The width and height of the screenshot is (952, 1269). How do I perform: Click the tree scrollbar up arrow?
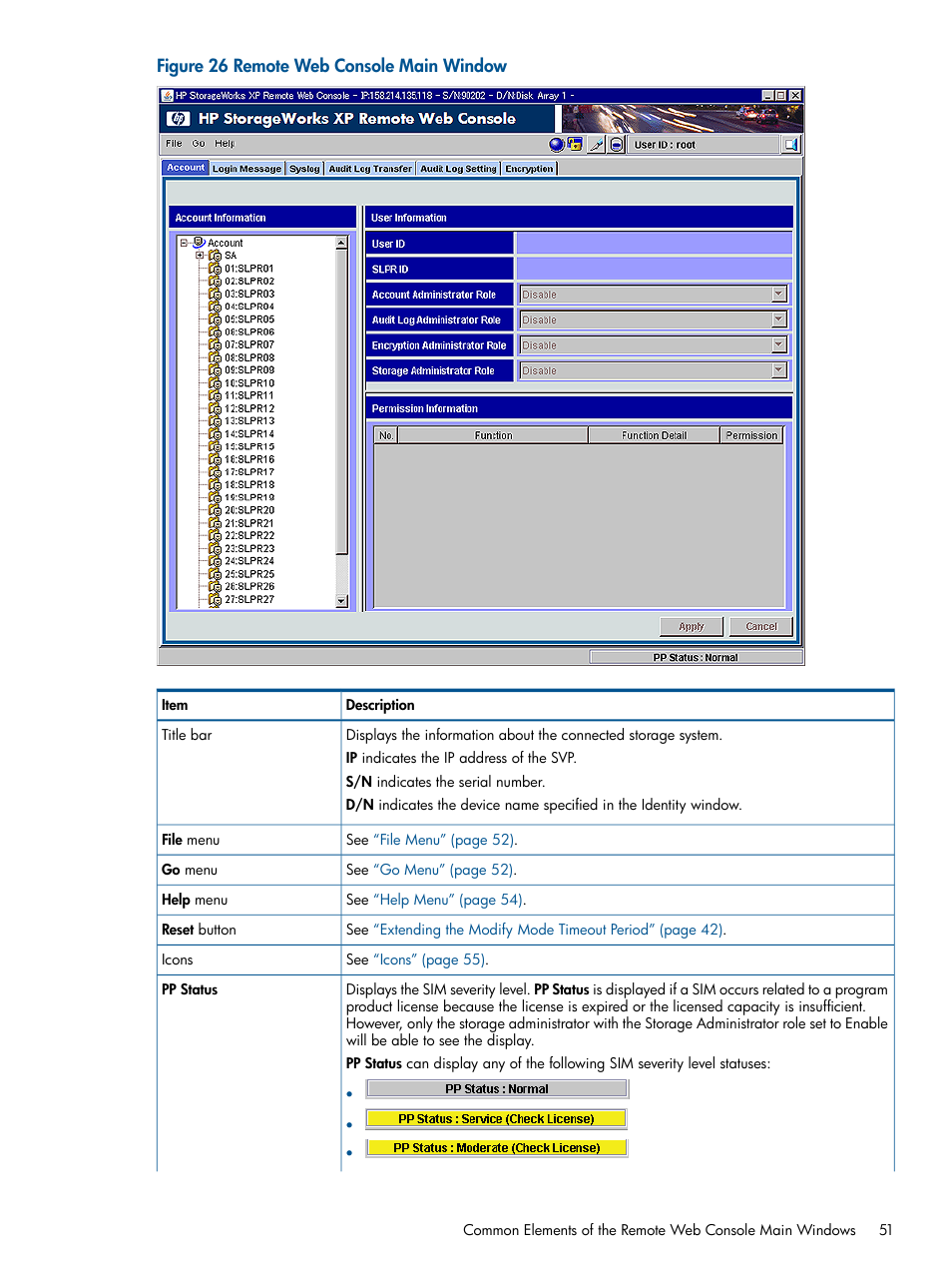click(x=342, y=243)
